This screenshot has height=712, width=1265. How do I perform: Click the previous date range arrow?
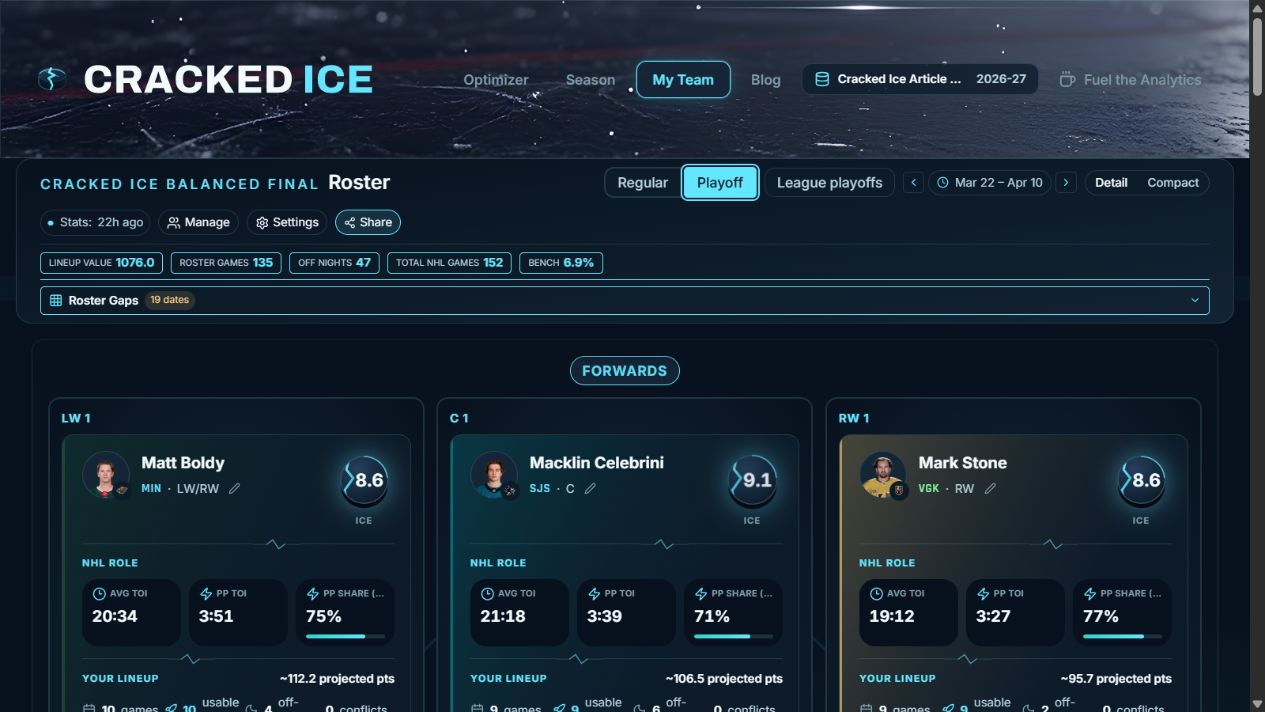tap(913, 182)
